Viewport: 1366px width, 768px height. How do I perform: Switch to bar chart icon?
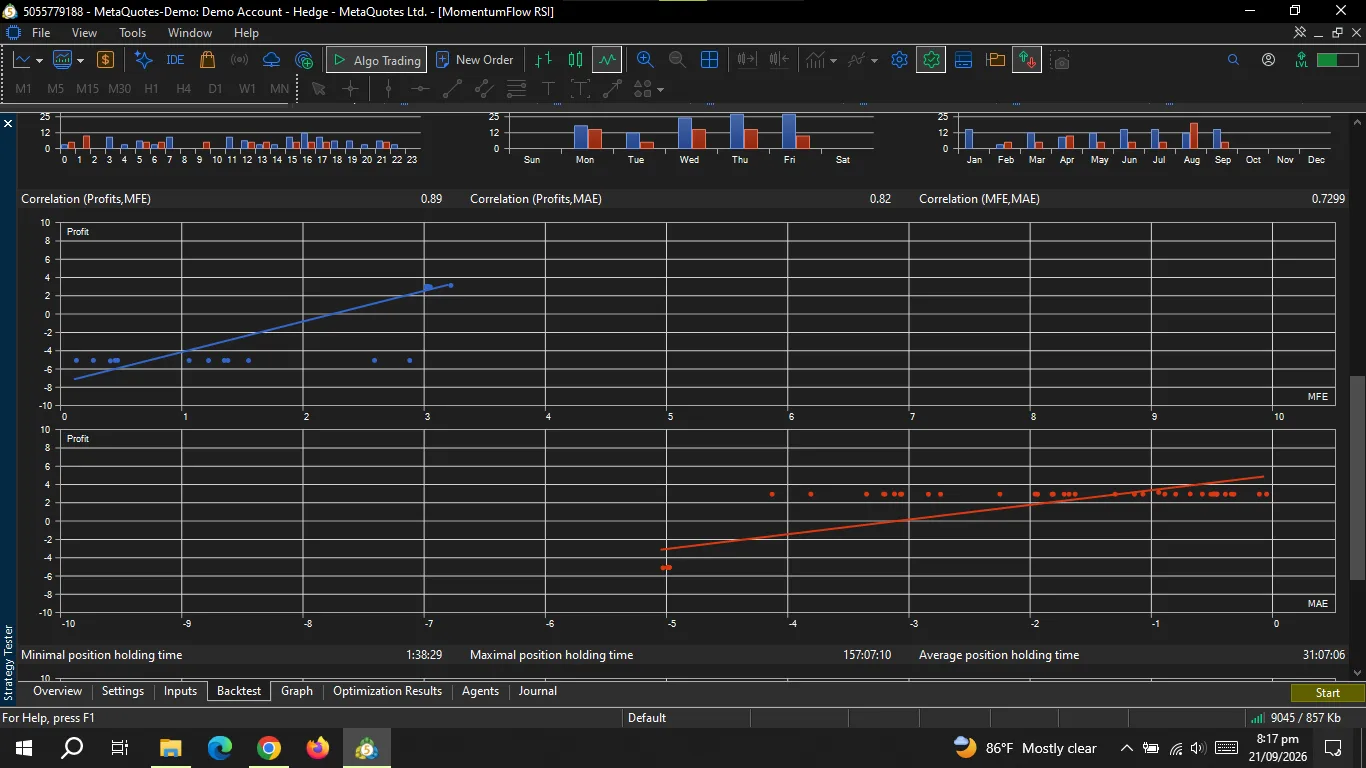tap(543, 60)
